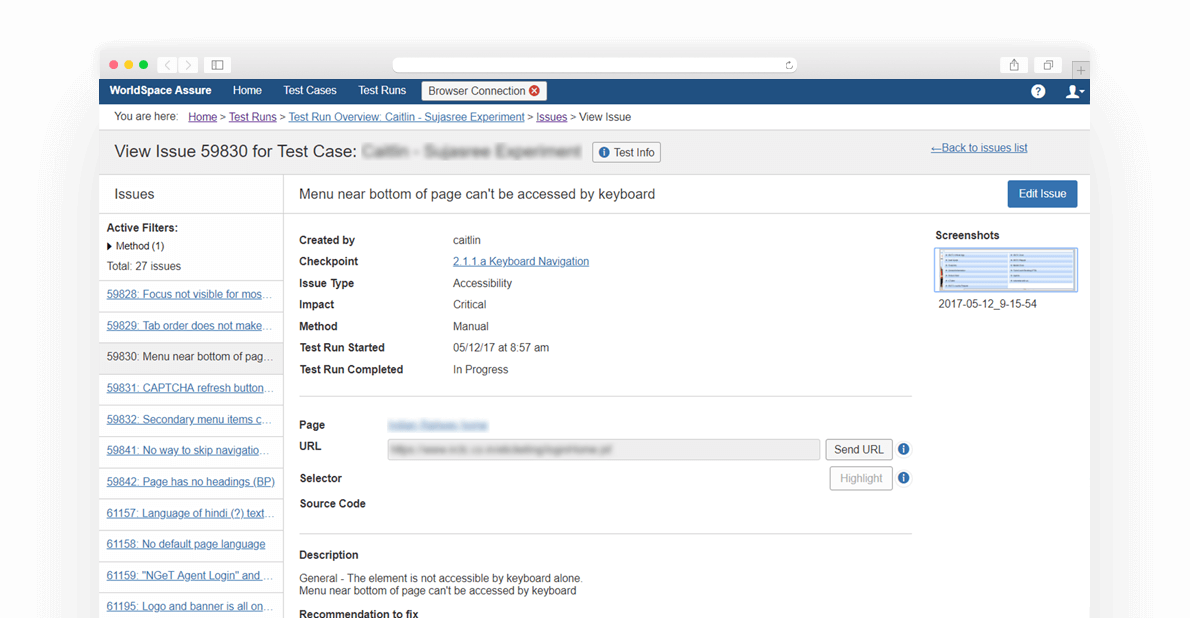Screen dimensions: 1190x618
Task: Open the Test Runs menu item
Action: coord(382,90)
